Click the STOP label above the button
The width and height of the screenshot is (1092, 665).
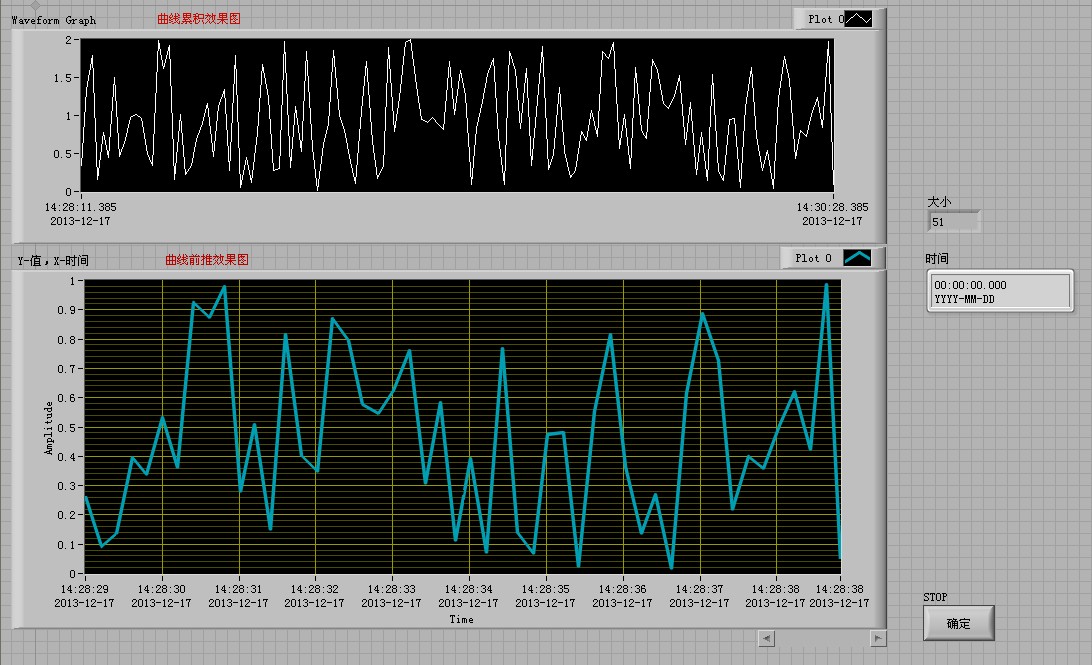tap(935, 597)
